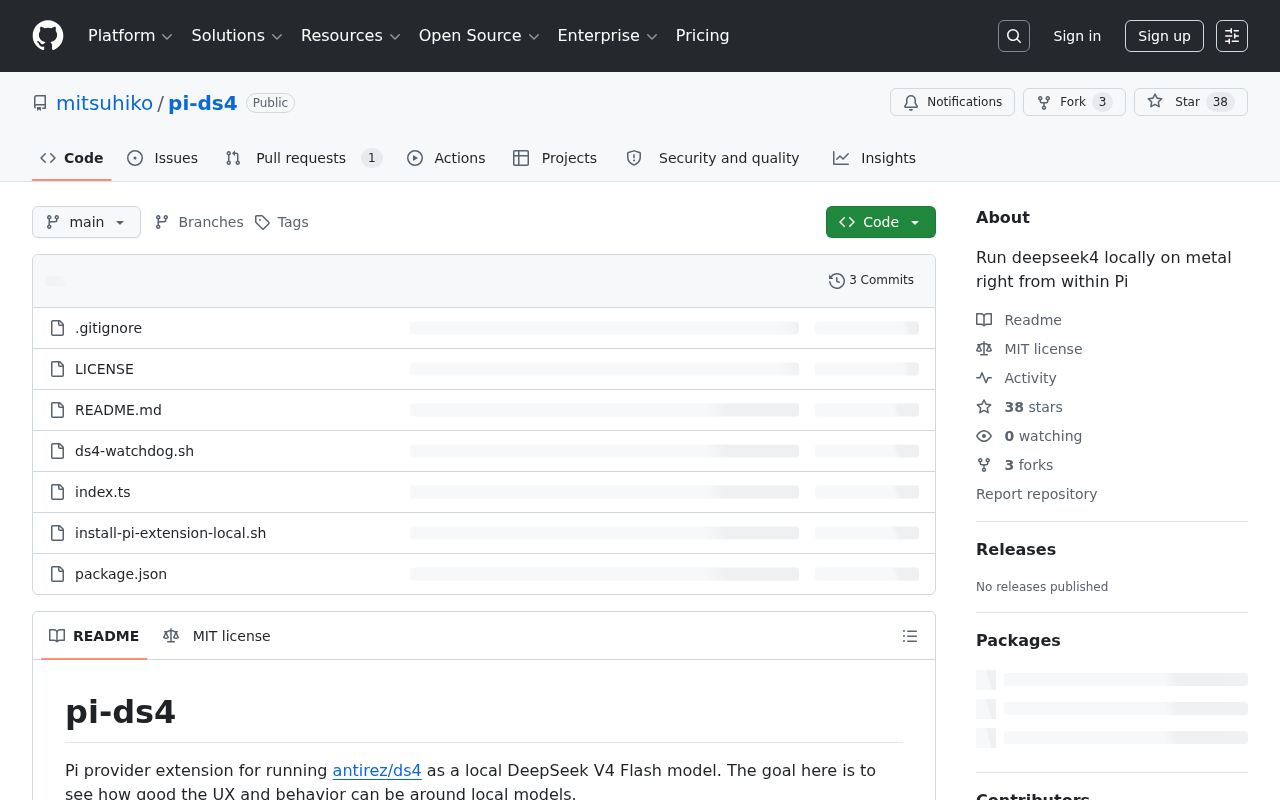
Task: Open the LICENSE file
Action: (x=104, y=369)
